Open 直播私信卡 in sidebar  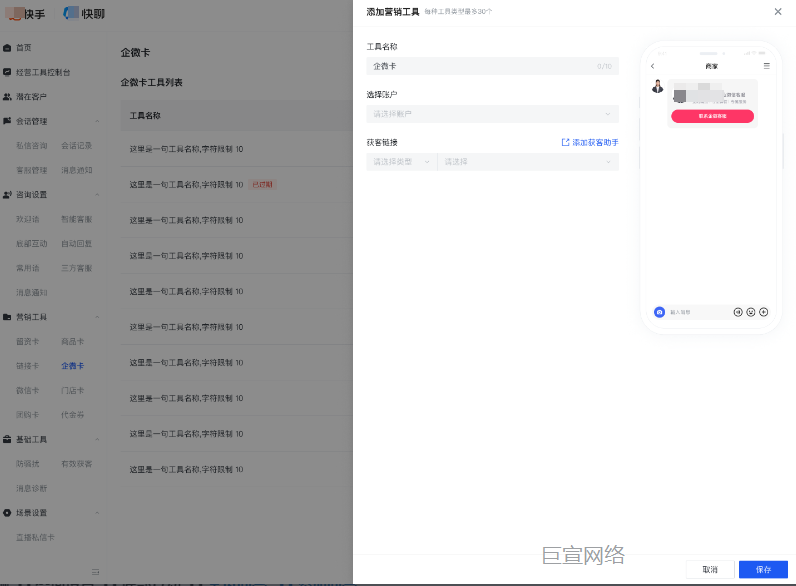[35, 537]
